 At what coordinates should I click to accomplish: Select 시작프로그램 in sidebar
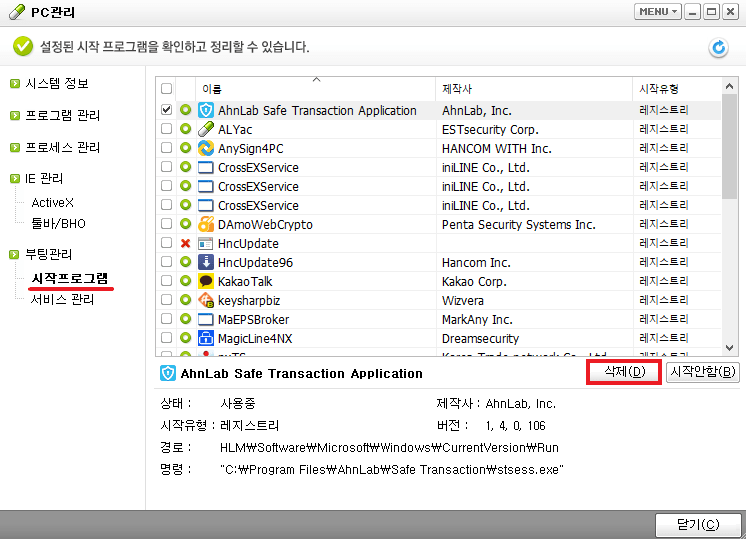click(69, 279)
